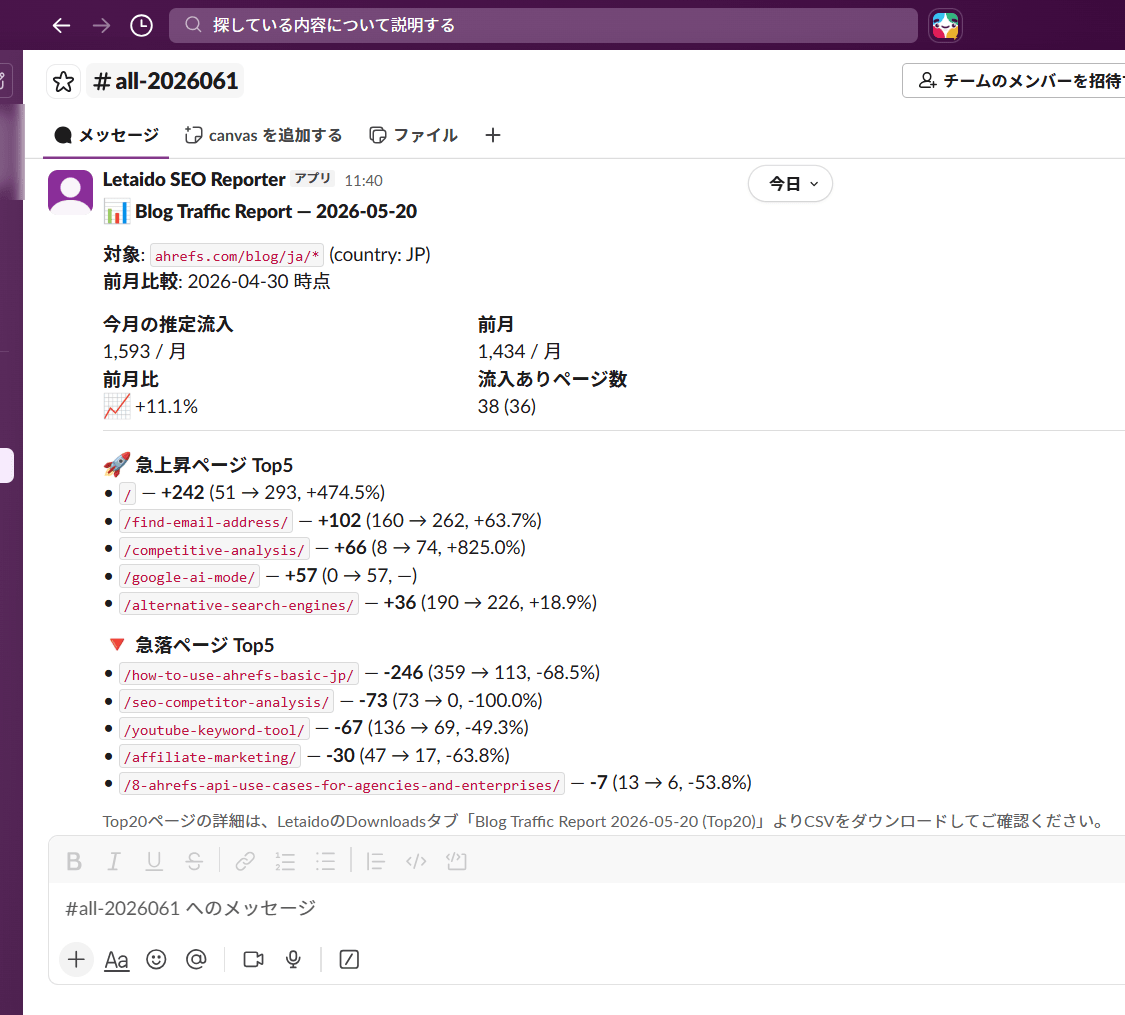
Task: Click the /alternative-search-engines/ entry
Action: tap(239, 605)
